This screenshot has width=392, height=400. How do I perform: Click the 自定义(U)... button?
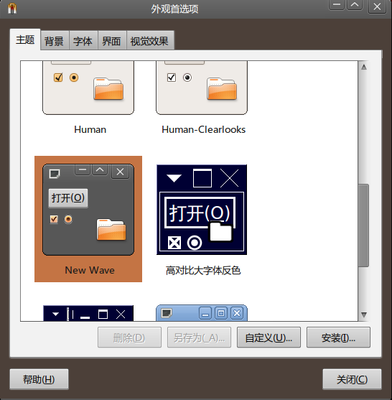269,338
